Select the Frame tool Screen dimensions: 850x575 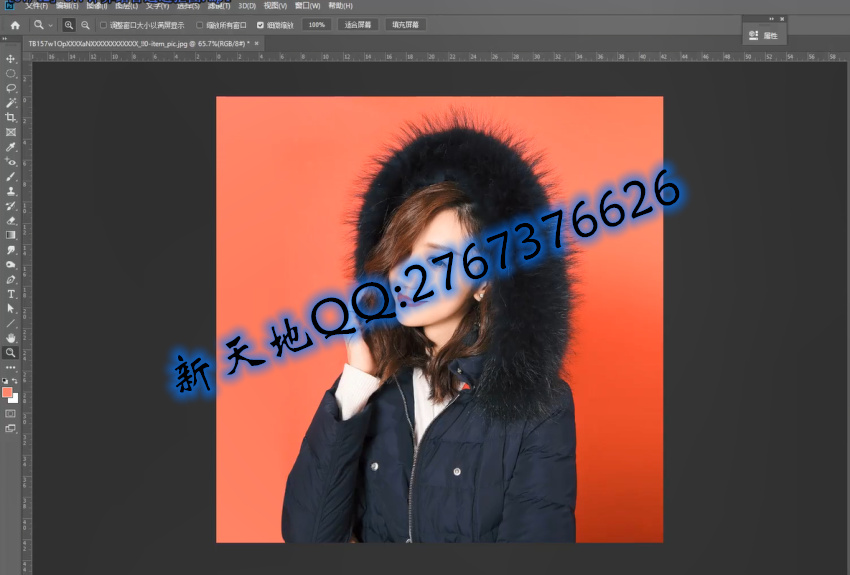(10, 132)
